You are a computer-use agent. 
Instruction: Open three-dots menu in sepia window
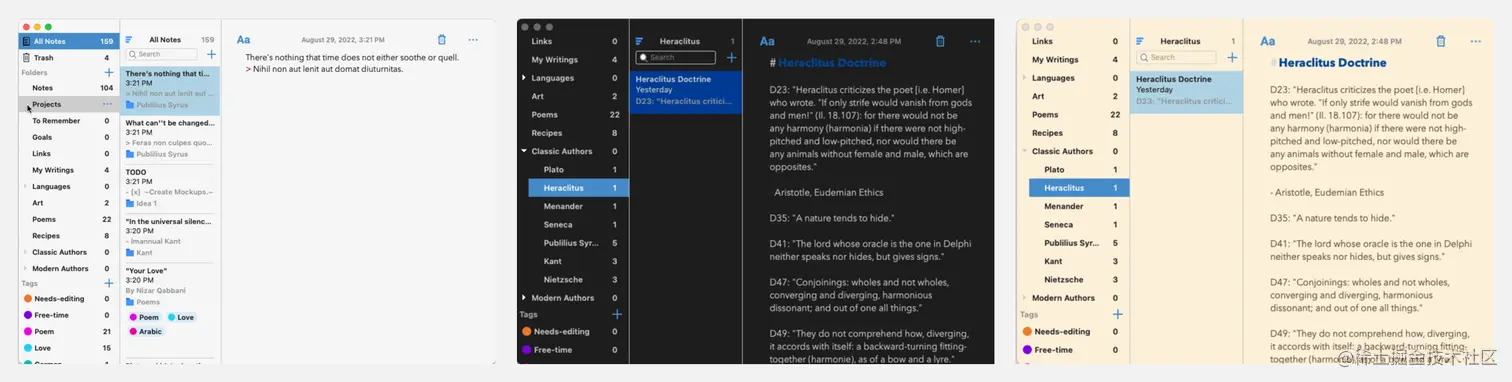click(1476, 41)
